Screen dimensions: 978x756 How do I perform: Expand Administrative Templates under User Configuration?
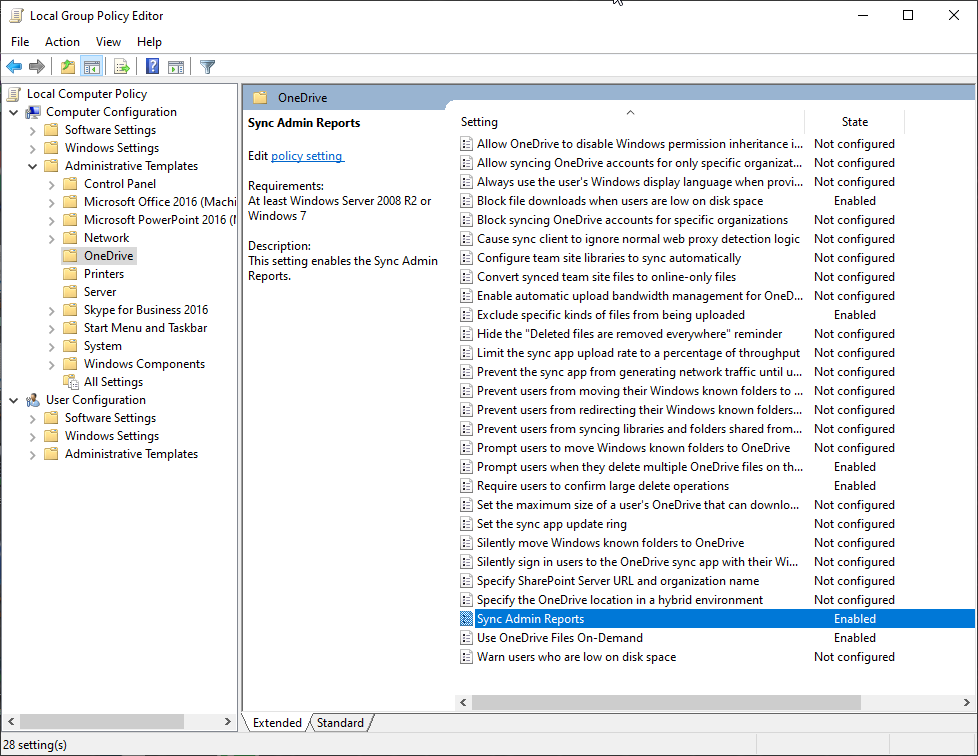pos(33,454)
